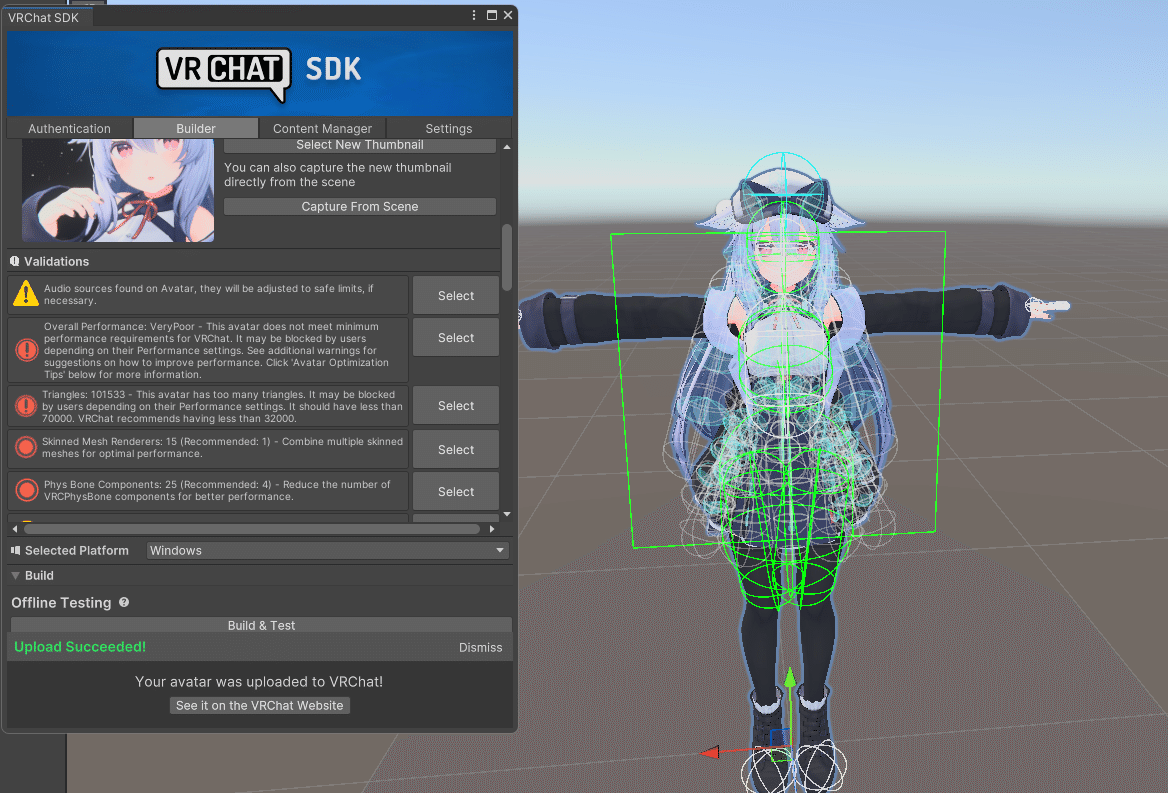Maximize the VRChat SDK window
The width and height of the screenshot is (1168, 793).
[x=492, y=15]
